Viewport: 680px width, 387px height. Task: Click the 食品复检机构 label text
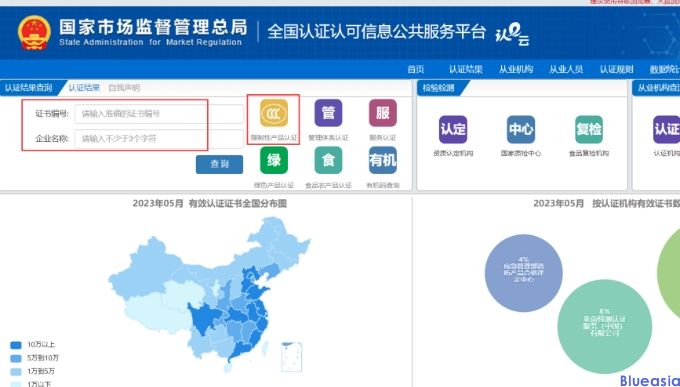[589, 153]
